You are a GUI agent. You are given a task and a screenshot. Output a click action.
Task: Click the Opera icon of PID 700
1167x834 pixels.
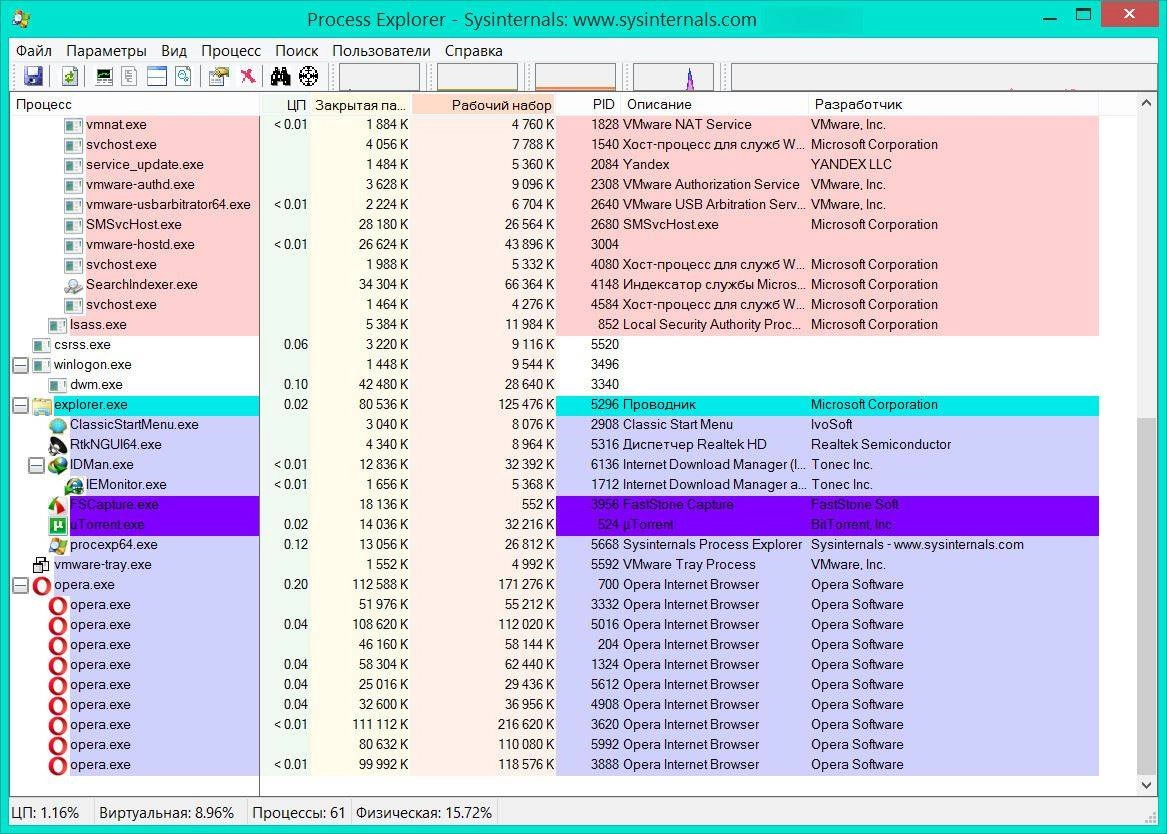(42, 585)
